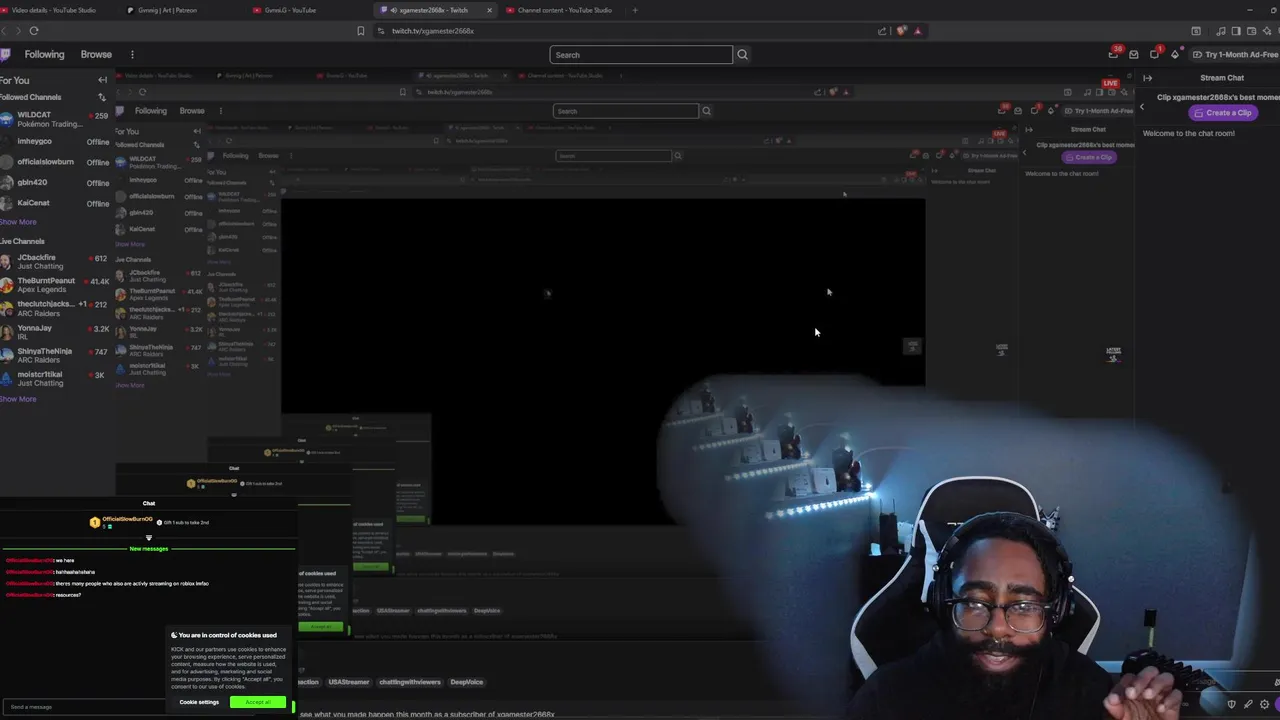Open whispers icon with 1 badge

[x=1154, y=54]
